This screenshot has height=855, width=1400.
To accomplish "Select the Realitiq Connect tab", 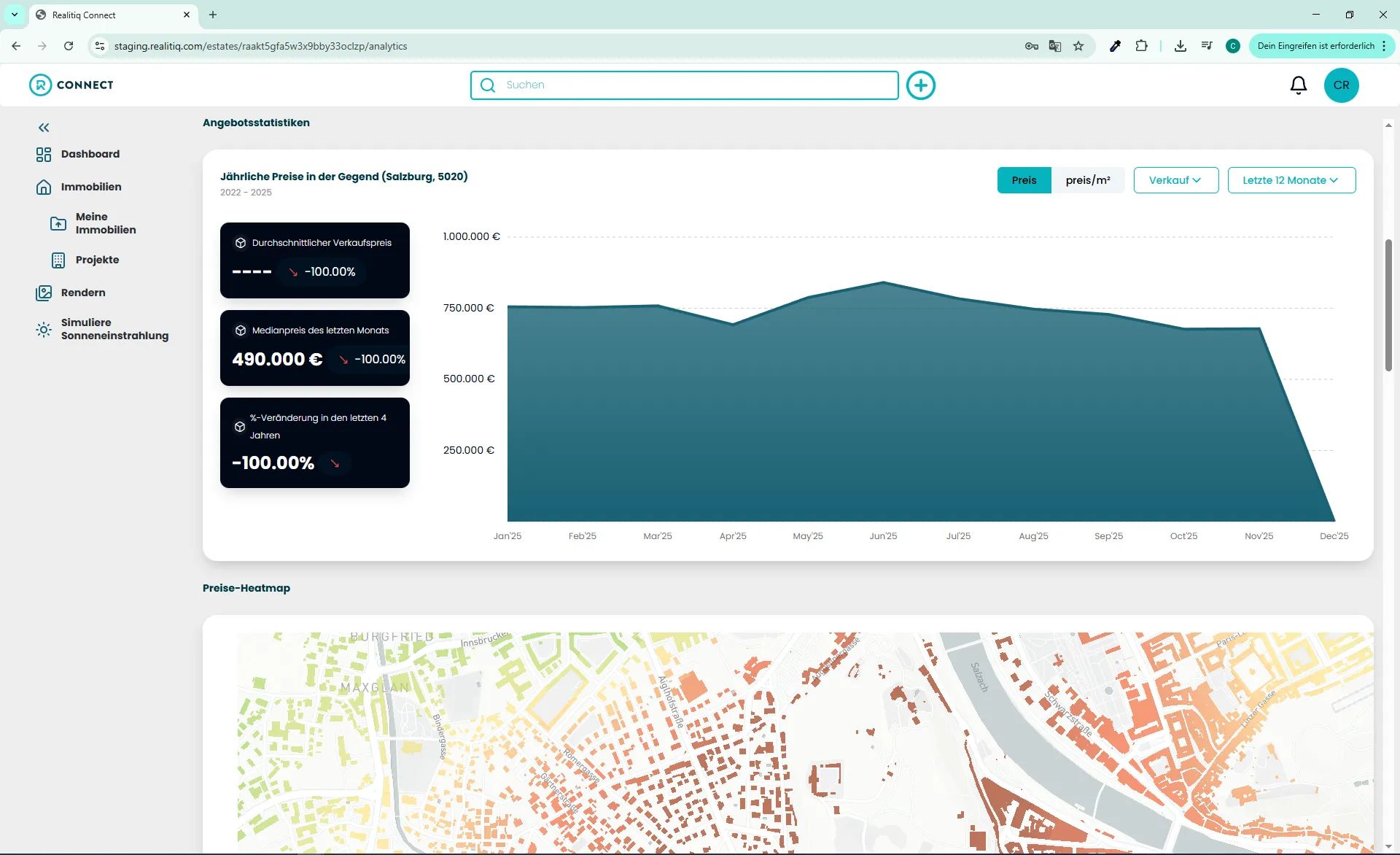I will click(x=113, y=15).
